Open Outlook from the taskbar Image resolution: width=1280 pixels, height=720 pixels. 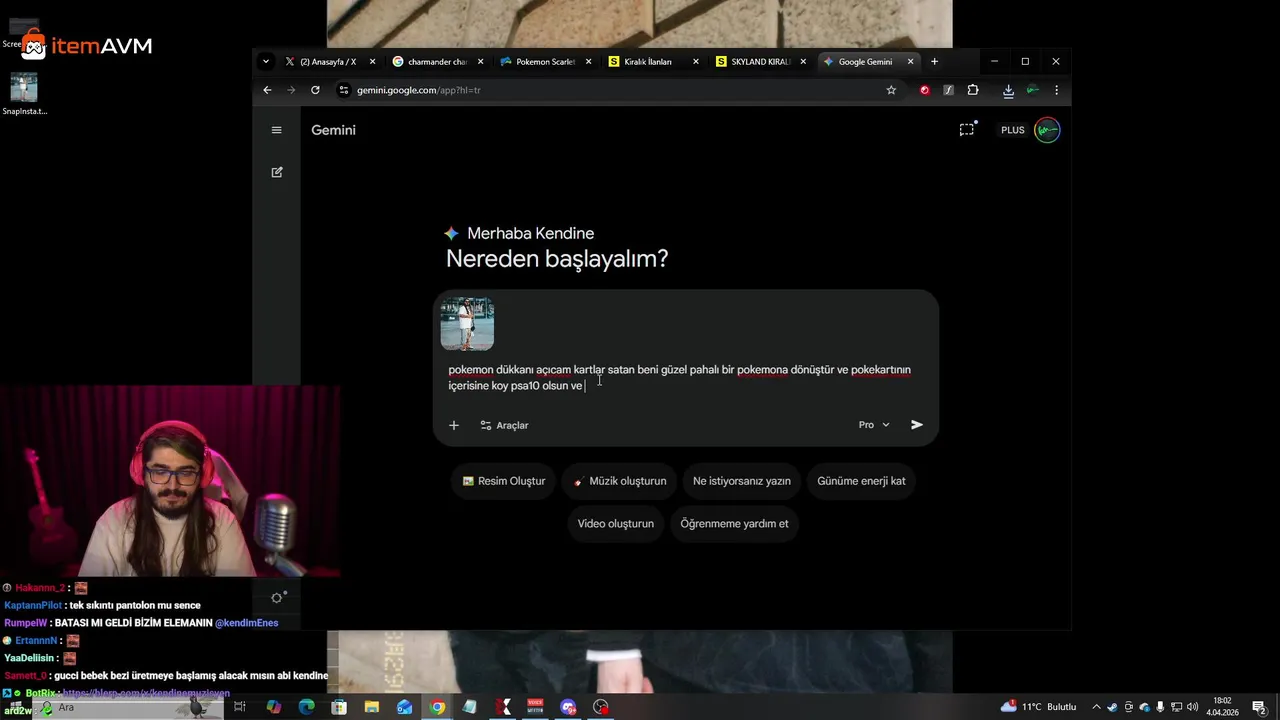click(x=405, y=707)
